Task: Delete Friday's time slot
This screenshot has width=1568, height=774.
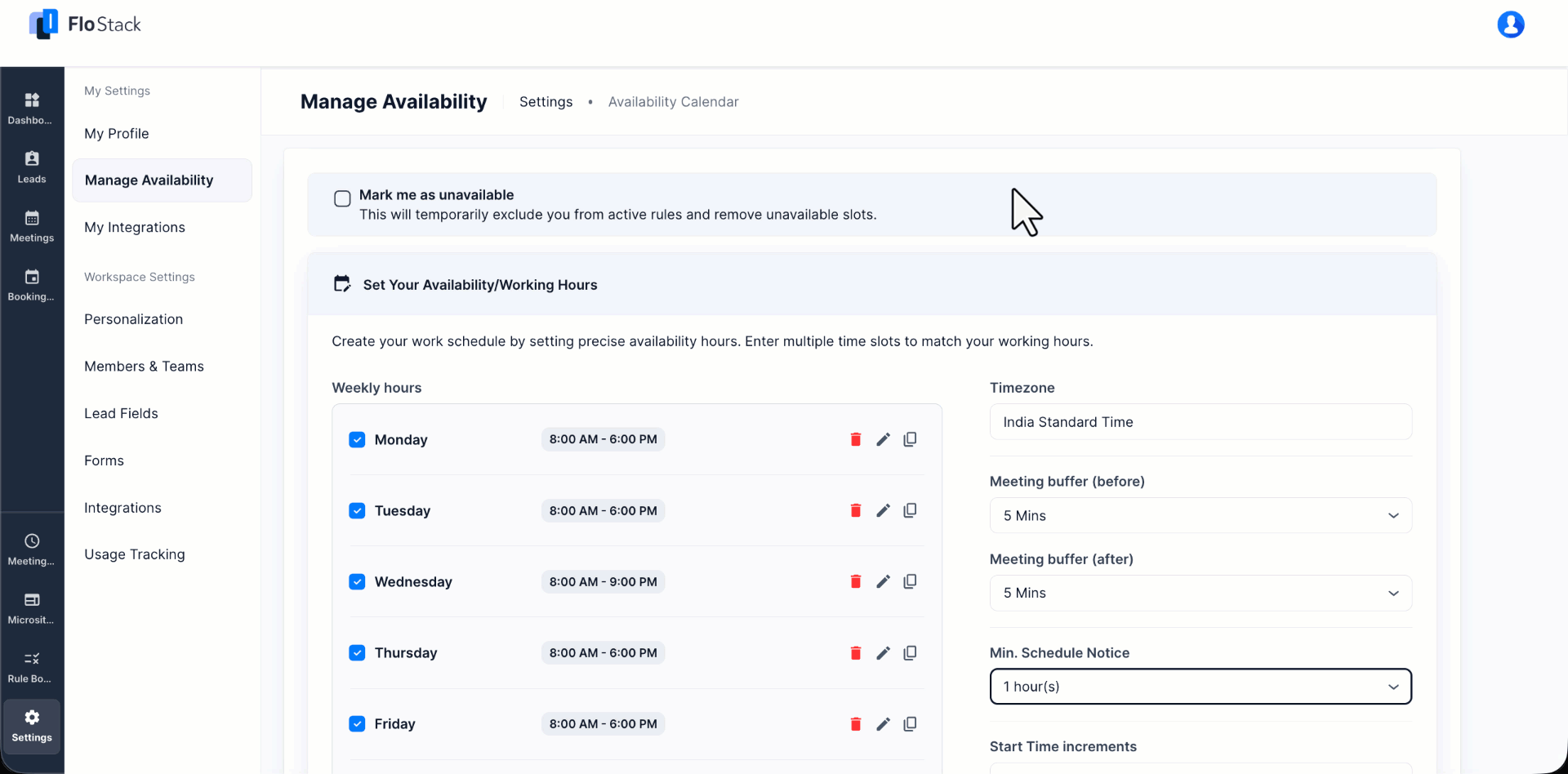Action: (x=855, y=723)
